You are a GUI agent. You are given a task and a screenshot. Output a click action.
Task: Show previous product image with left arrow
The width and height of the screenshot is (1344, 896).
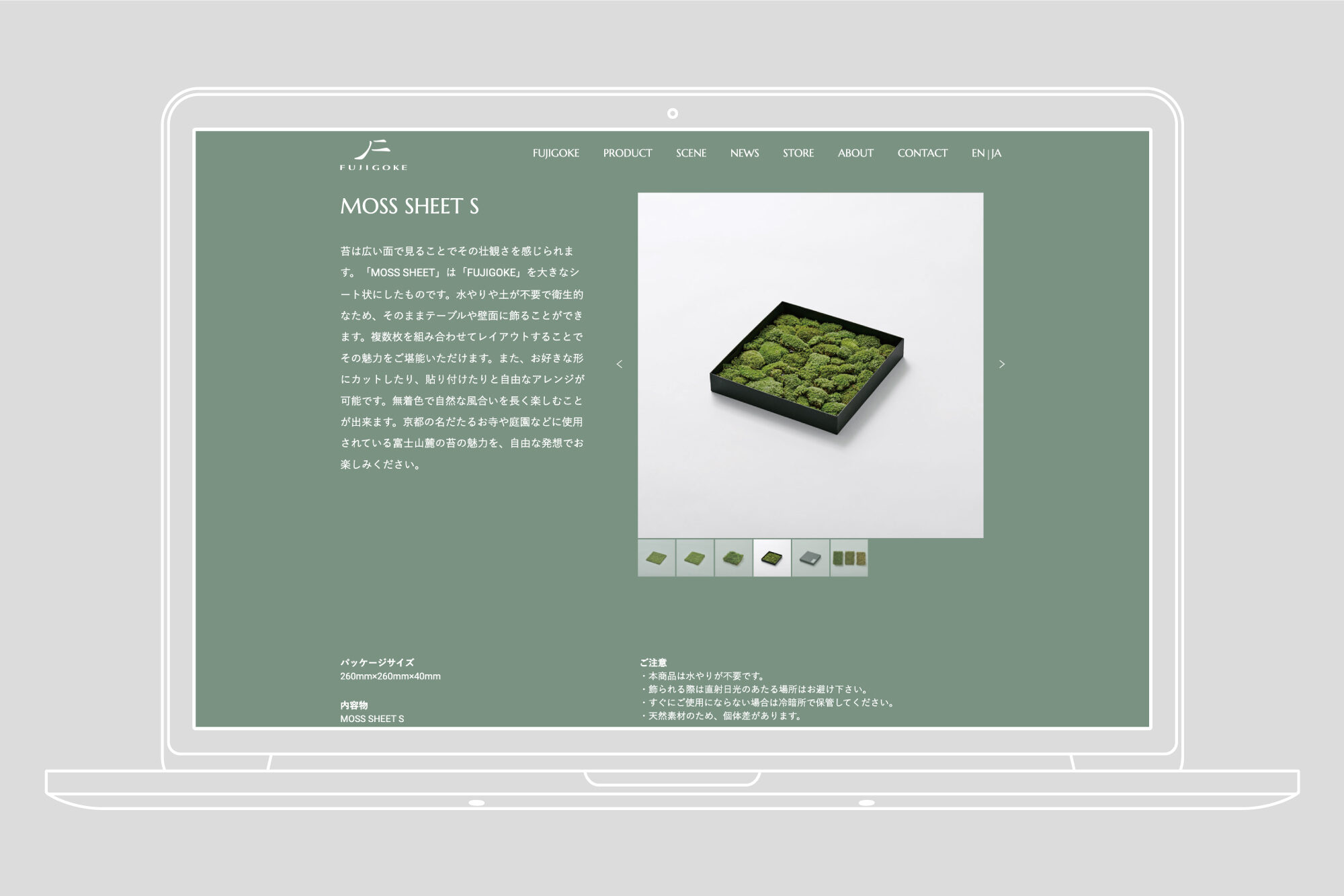click(x=620, y=364)
